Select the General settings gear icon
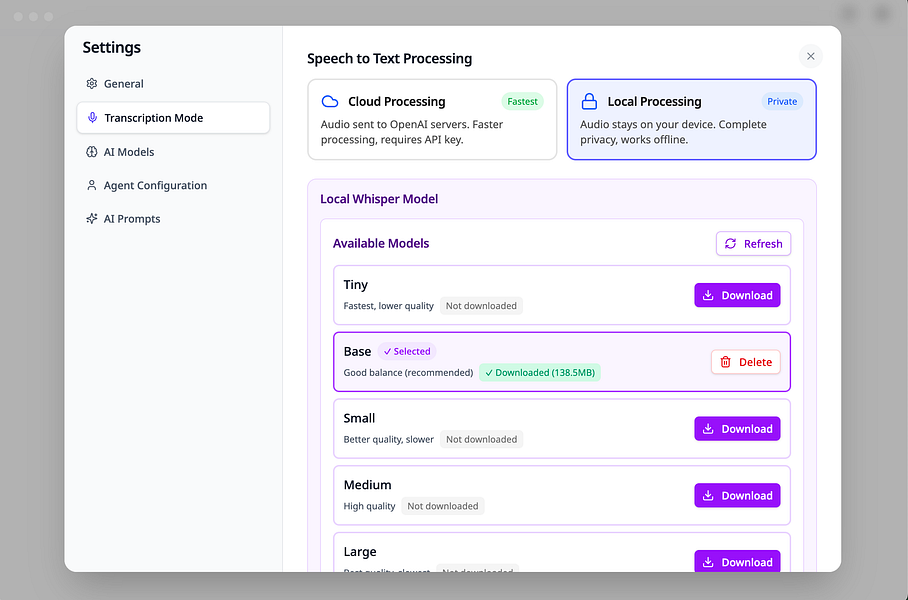This screenshot has width=908, height=600. tap(92, 83)
